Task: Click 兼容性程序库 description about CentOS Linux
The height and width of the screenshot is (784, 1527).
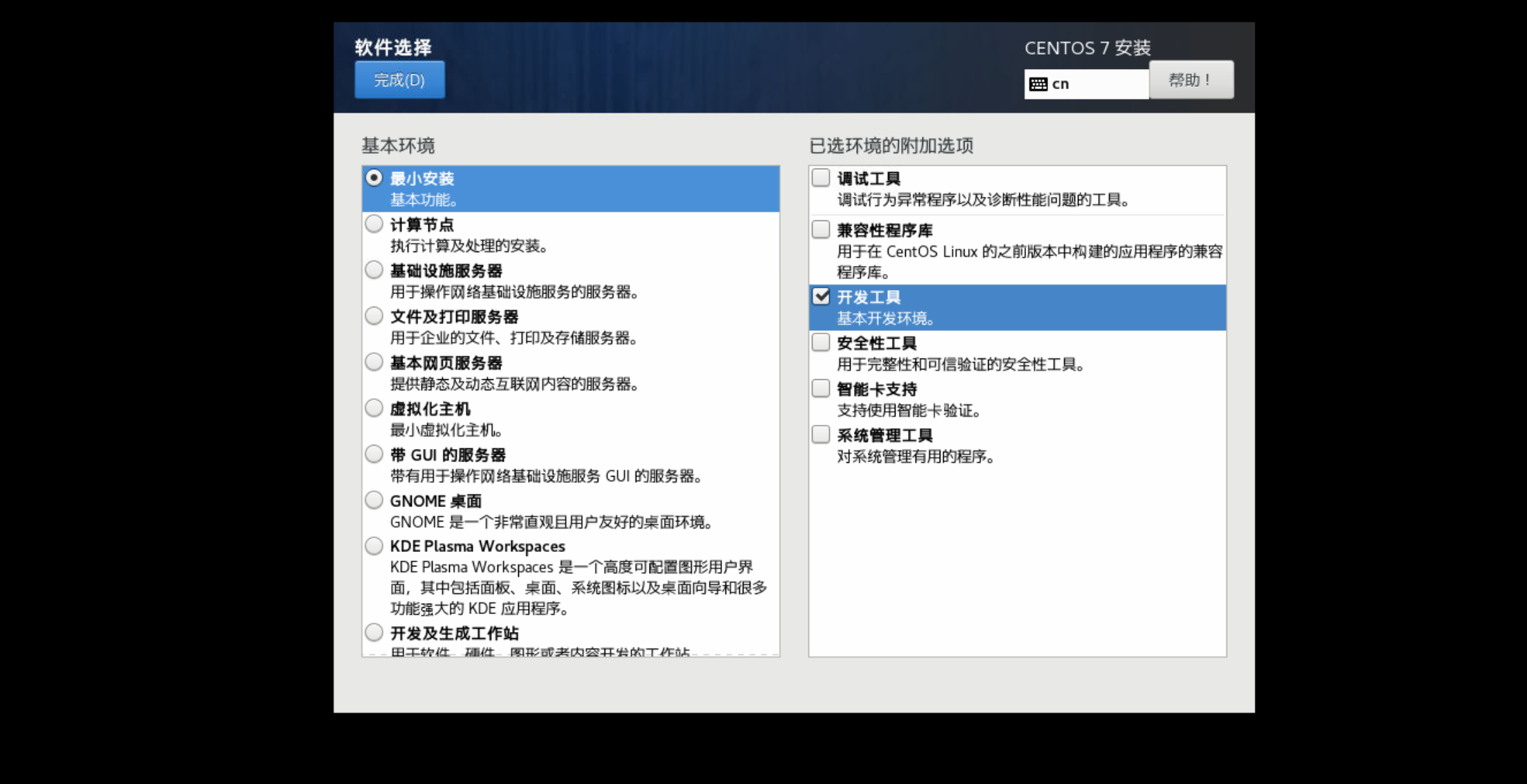Action: pos(1030,262)
